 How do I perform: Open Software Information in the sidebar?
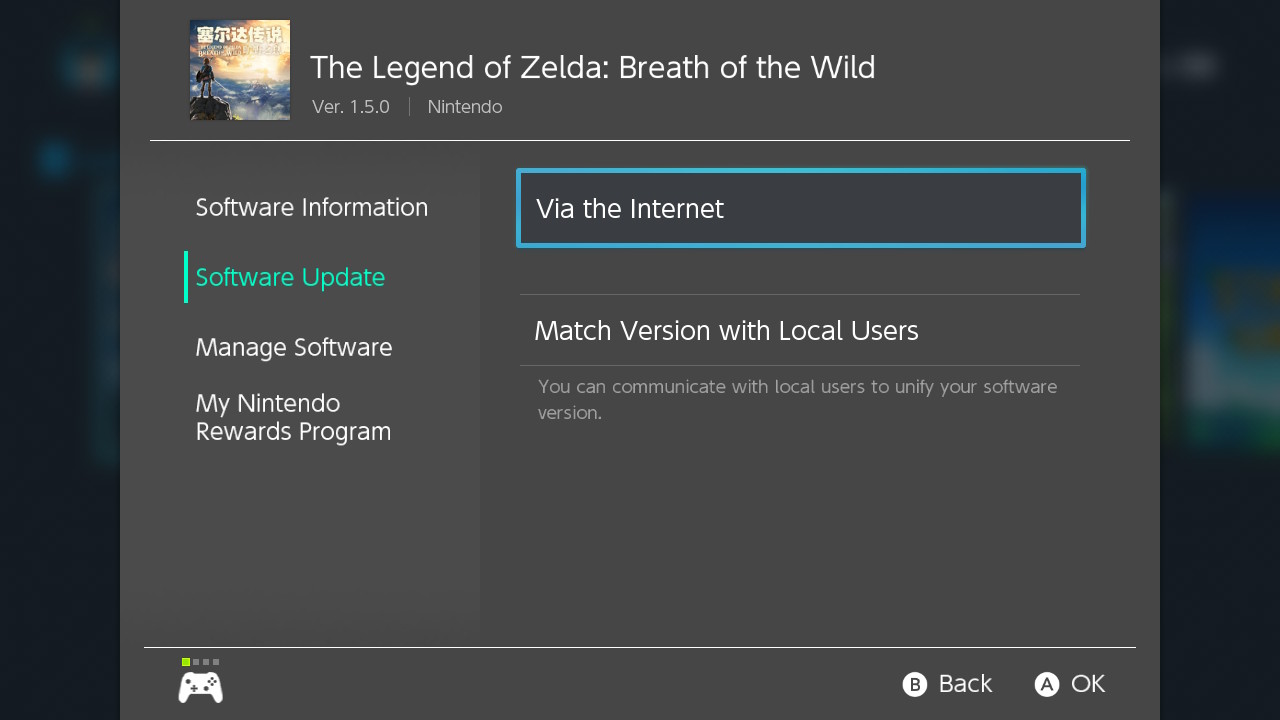(311, 207)
